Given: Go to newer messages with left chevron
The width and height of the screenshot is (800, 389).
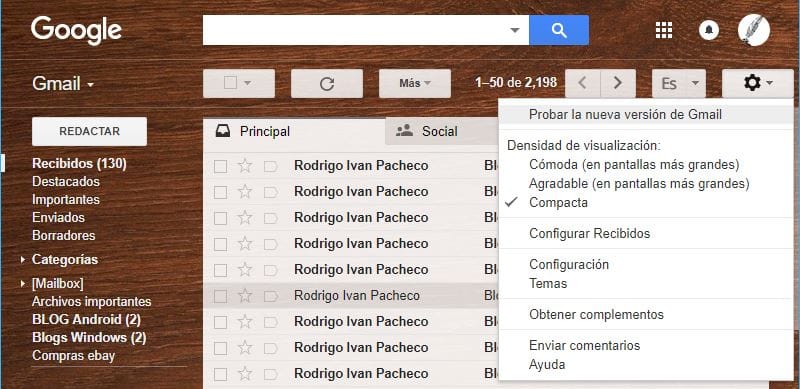Looking at the screenshot, I should point(583,83).
